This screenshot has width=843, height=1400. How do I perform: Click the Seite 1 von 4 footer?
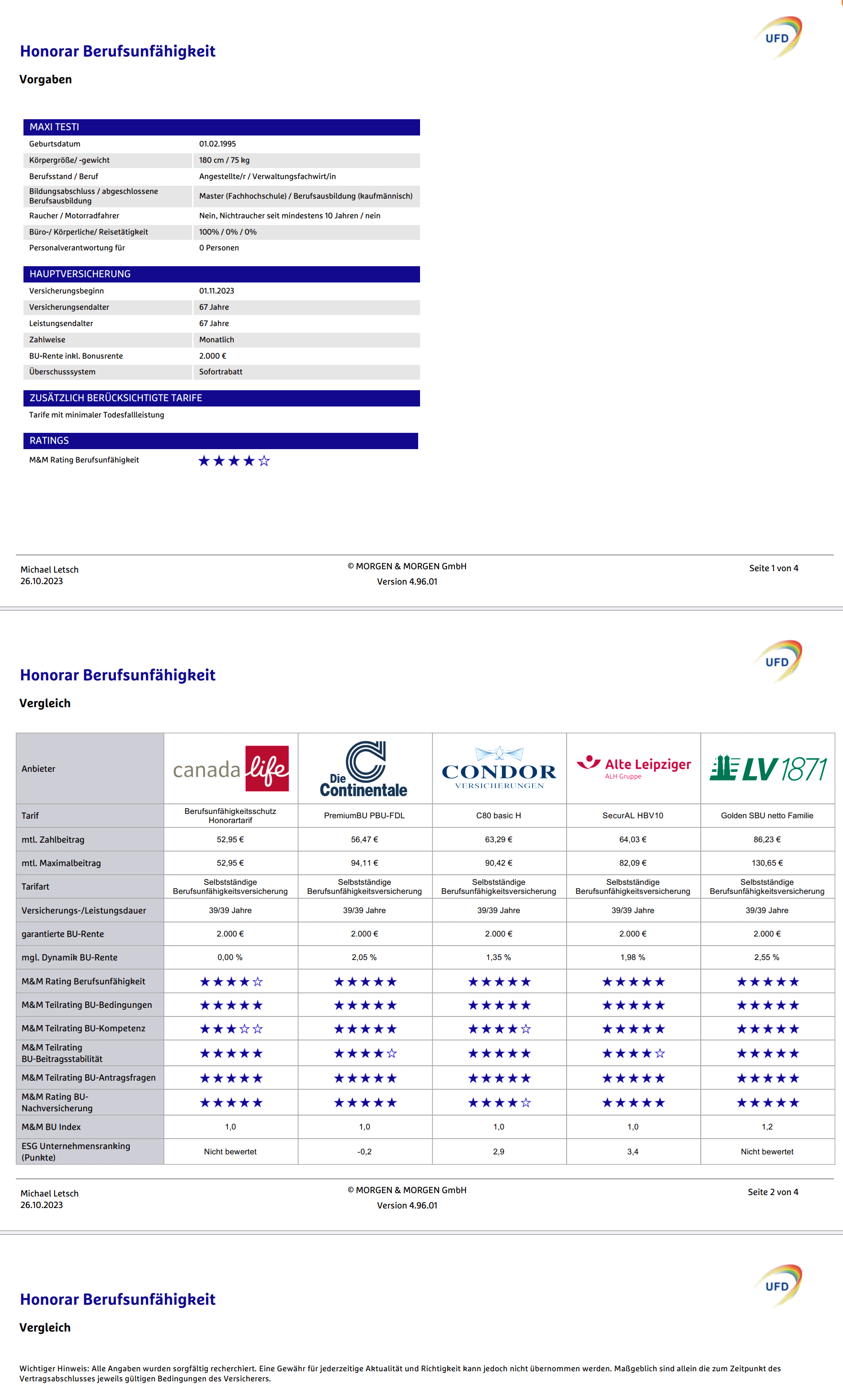coord(774,568)
